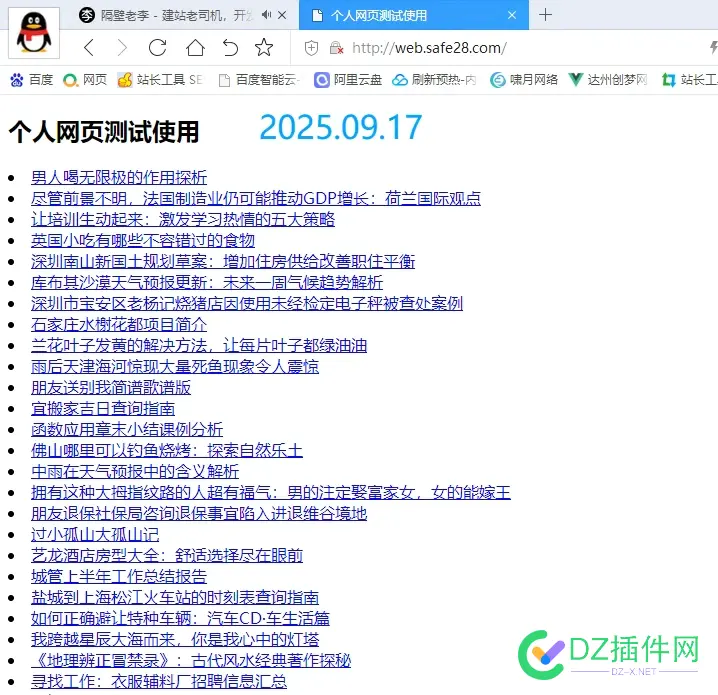Open link 艺龙酒店房型大全

coord(167,556)
